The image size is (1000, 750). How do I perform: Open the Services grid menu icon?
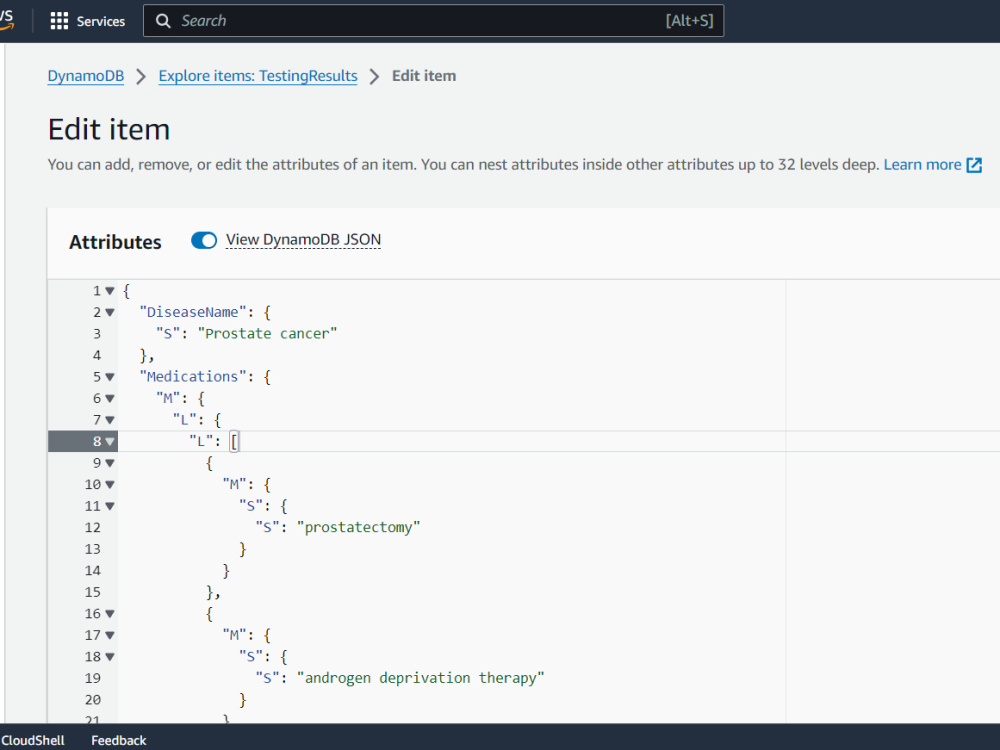click(59, 21)
